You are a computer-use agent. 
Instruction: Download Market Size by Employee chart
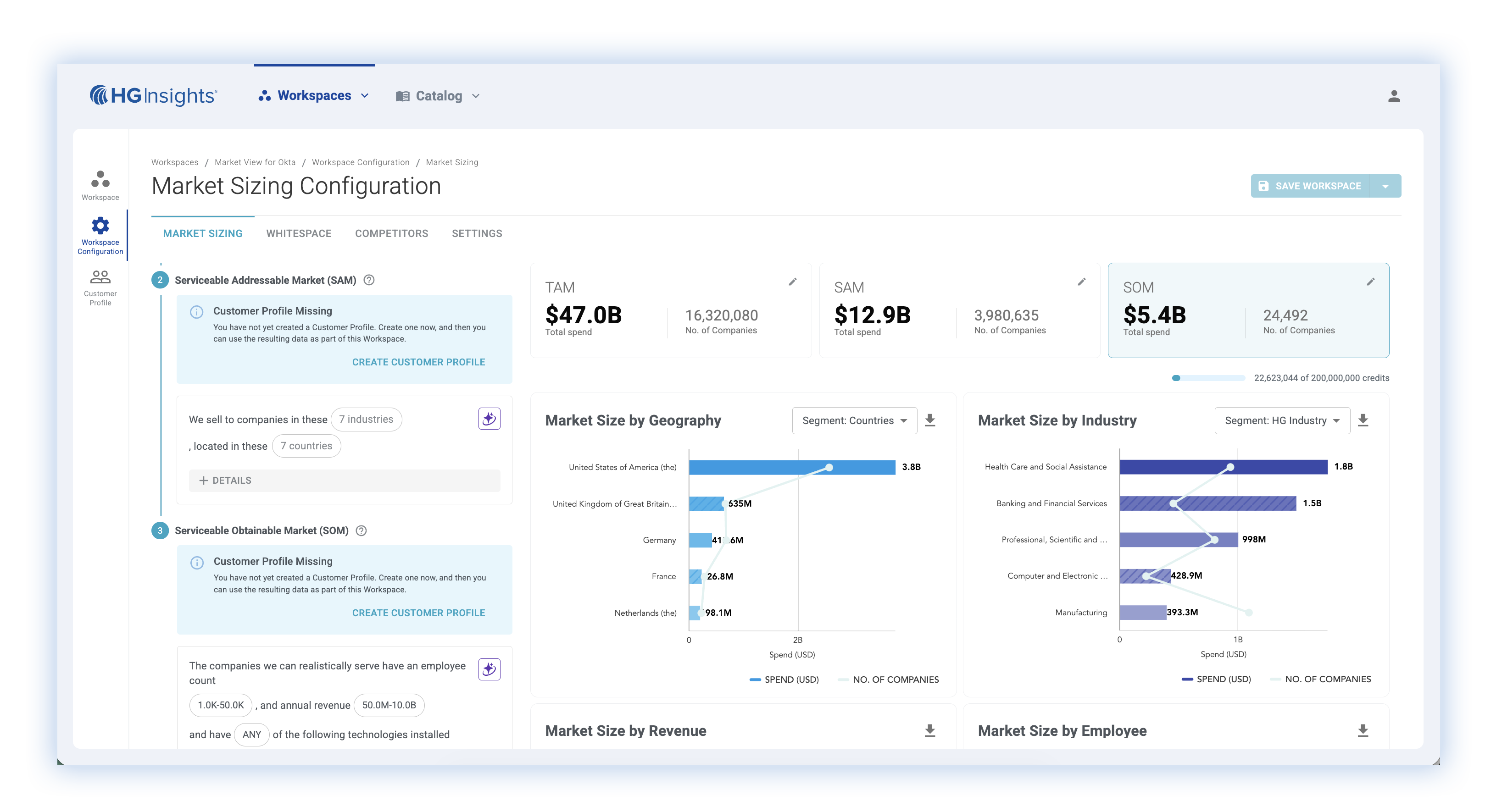[1363, 730]
